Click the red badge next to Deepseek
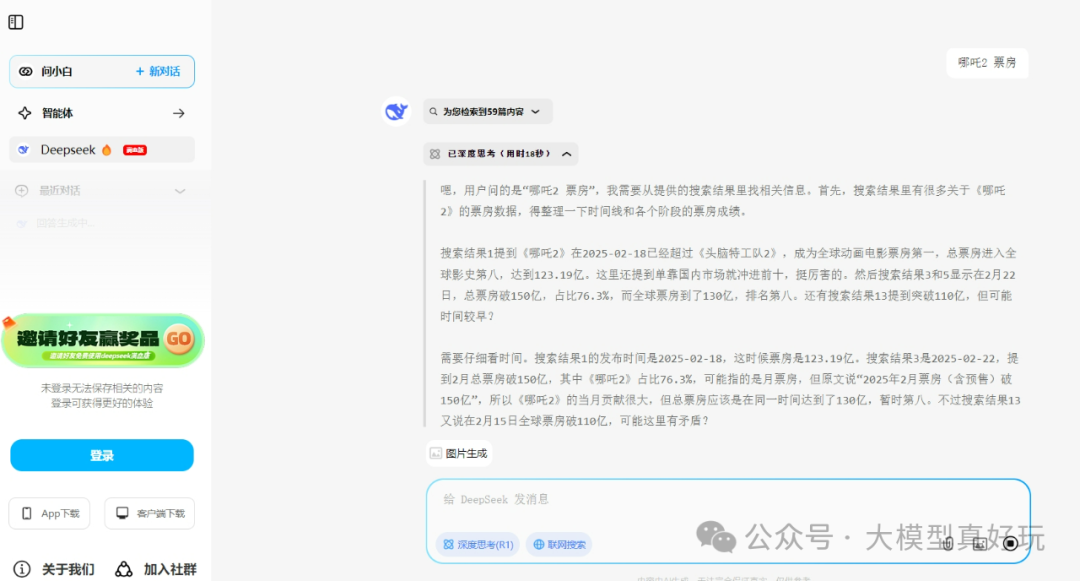1080x581 pixels. [x=135, y=150]
